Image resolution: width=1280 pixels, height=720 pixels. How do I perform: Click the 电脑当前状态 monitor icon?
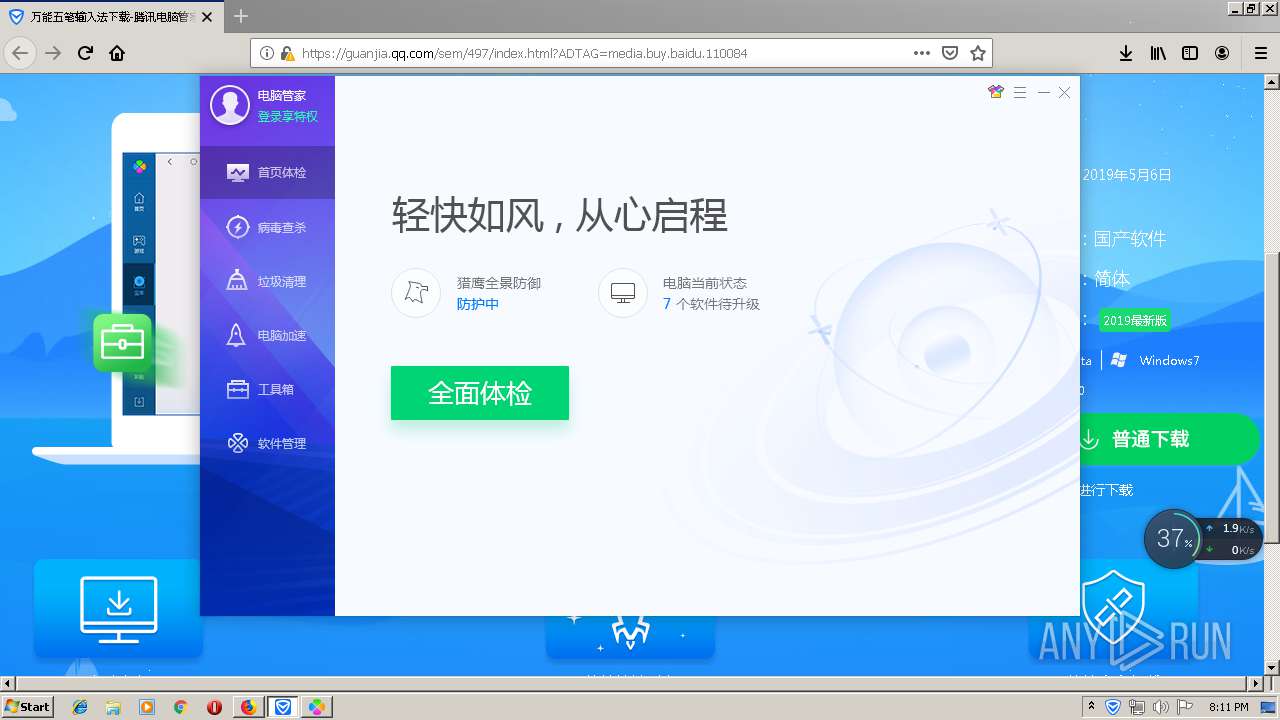pos(623,293)
